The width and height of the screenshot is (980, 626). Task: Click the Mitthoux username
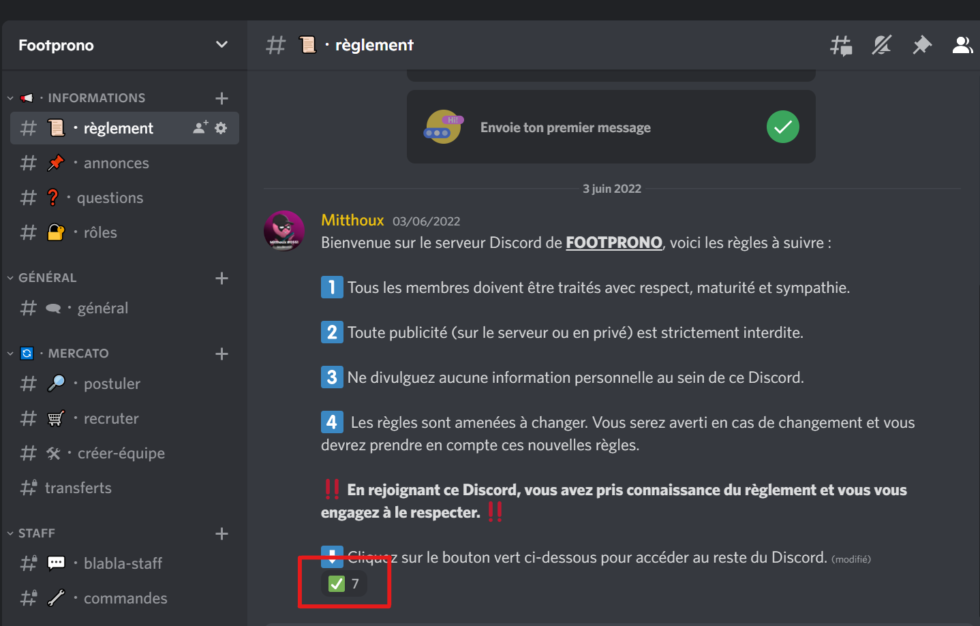(352, 220)
